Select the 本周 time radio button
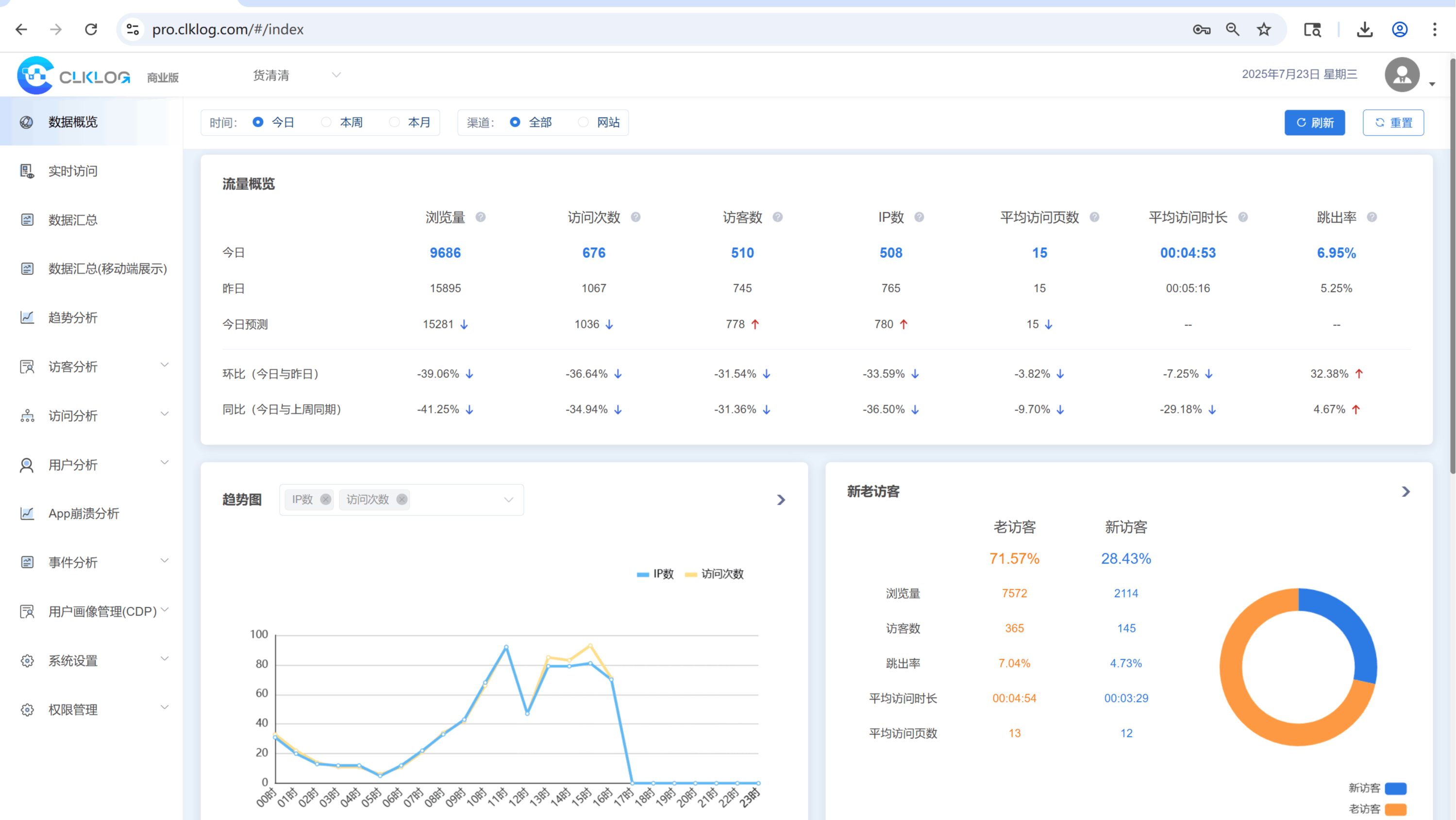Screen dimensions: 1456x820 (x=327, y=122)
